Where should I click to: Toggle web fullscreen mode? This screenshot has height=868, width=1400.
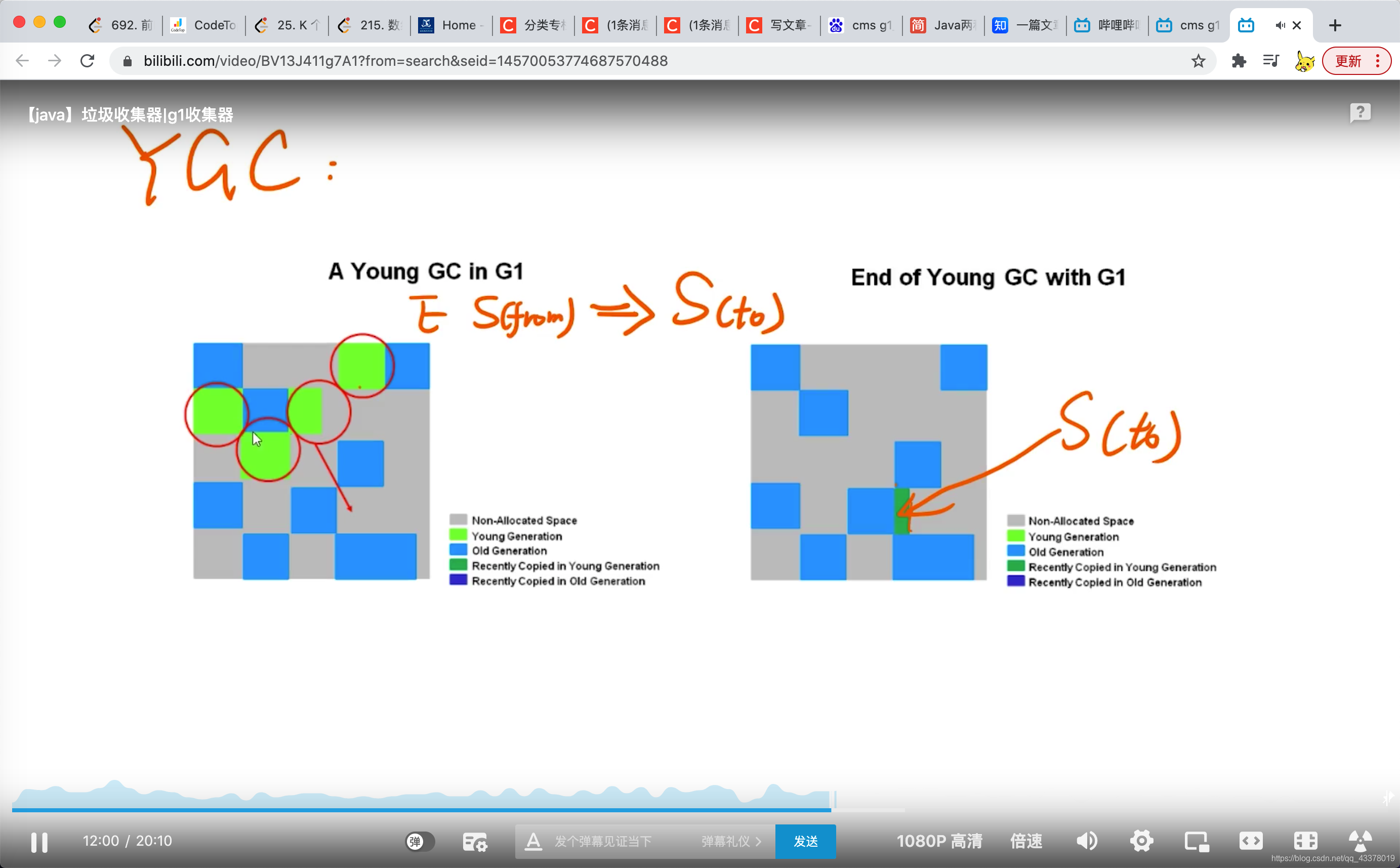[1305, 842]
